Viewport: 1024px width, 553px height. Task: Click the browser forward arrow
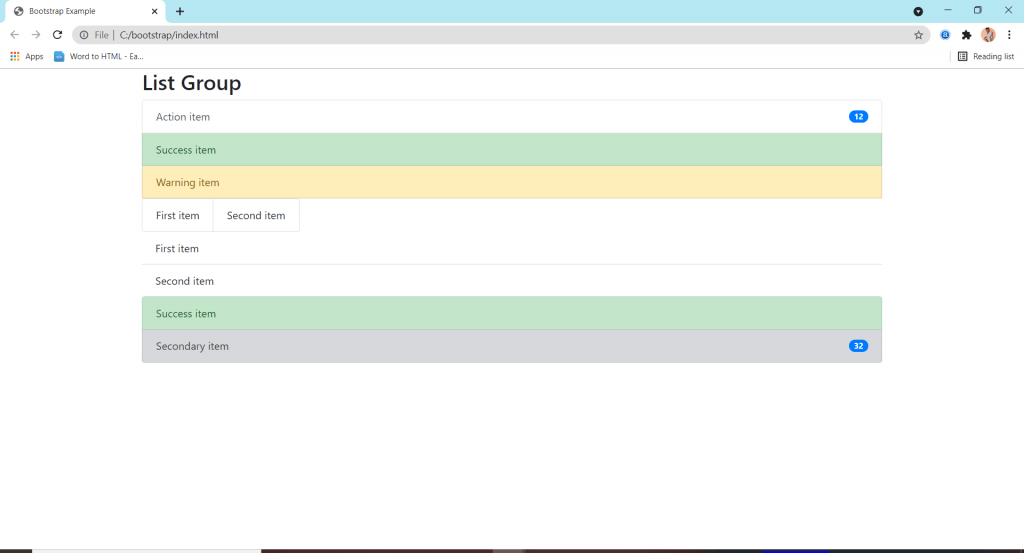pos(36,35)
